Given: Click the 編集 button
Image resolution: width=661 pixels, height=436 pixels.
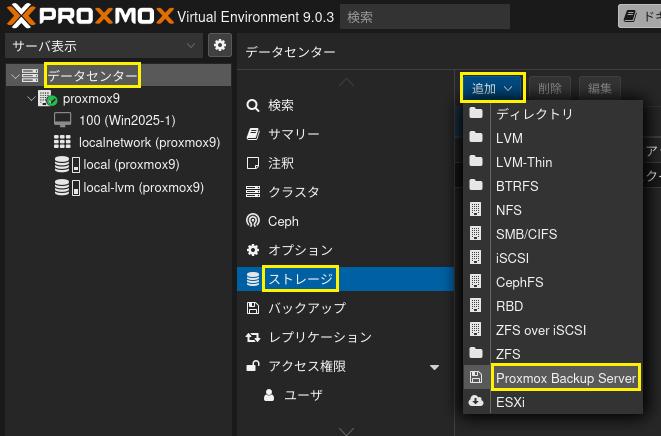Looking at the screenshot, I should click(x=600, y=88).
